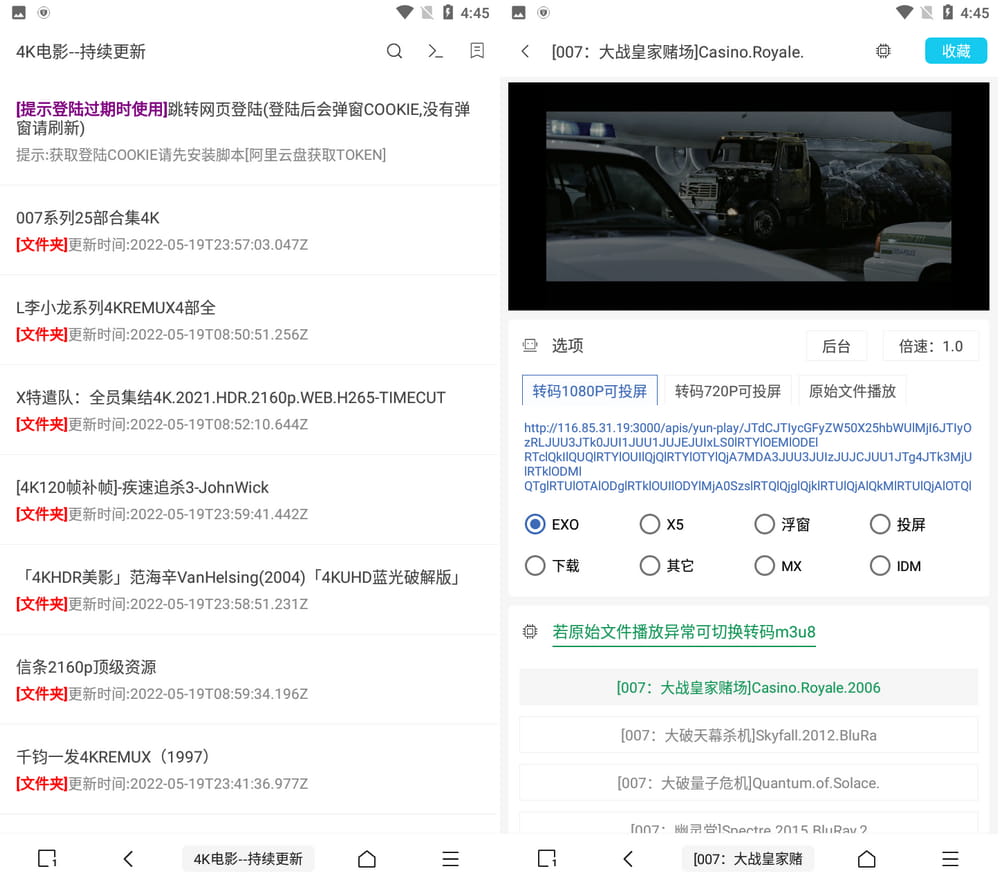This screenshot has width=1000, height=885.
Task: Play Skyfall.2012 from the episode list
Action: pos(748,735)
